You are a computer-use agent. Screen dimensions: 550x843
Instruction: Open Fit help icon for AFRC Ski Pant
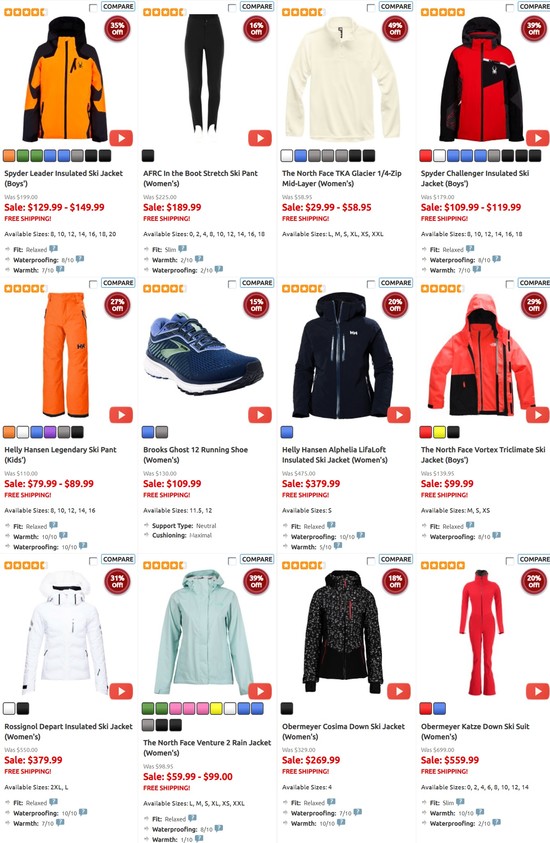(x=182, y=249)
